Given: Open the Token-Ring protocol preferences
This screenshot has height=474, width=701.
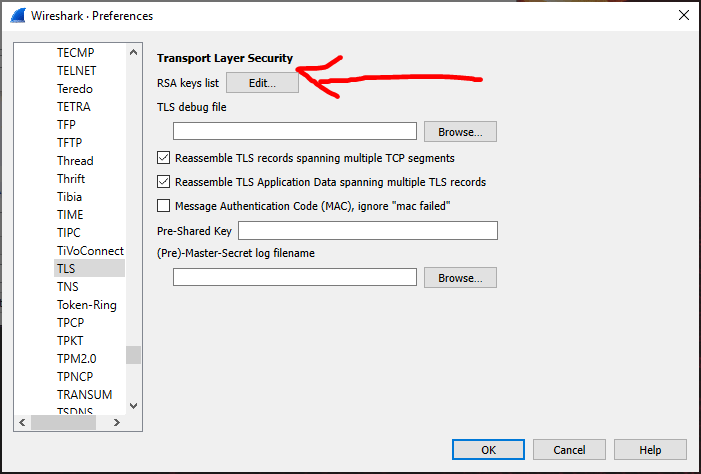Looking at the screenshot, I should [86, 305].
